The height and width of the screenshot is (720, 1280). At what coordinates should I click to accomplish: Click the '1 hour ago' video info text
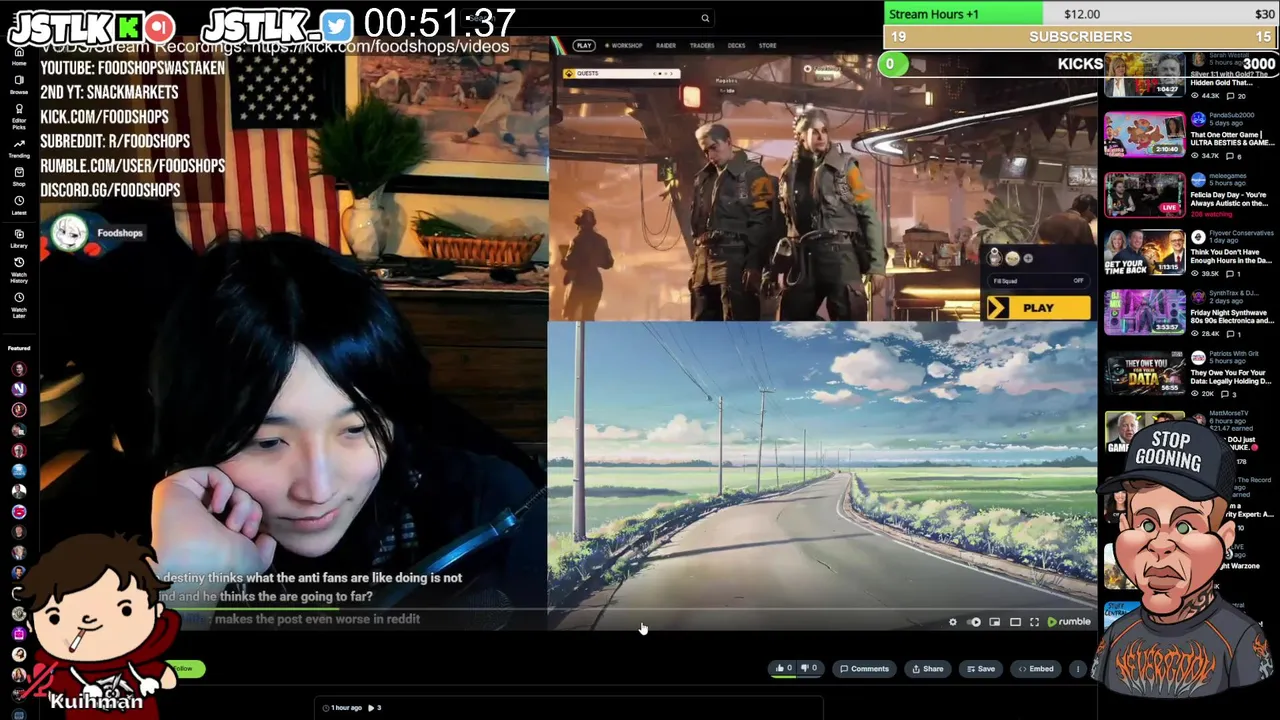346,707
